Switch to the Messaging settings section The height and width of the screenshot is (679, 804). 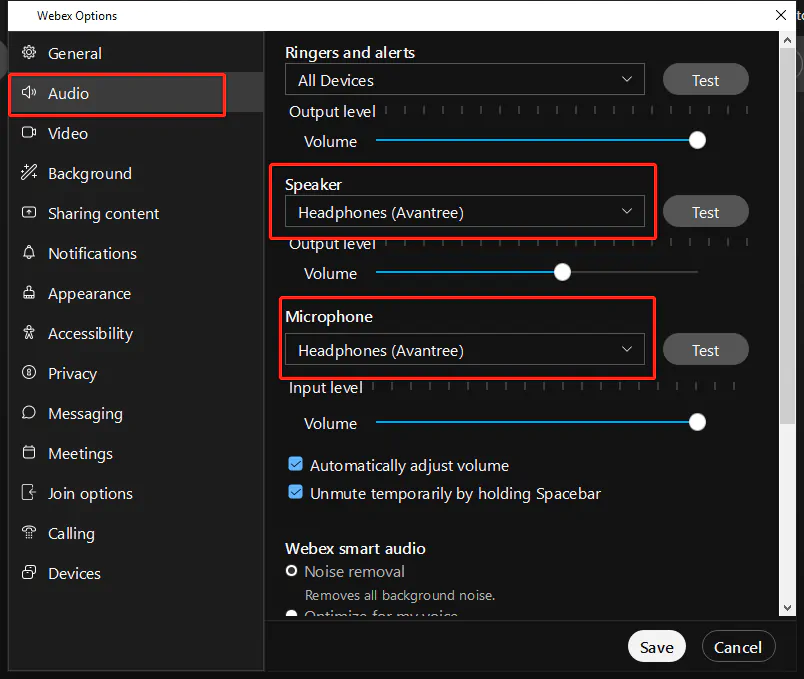click(85, 413)
